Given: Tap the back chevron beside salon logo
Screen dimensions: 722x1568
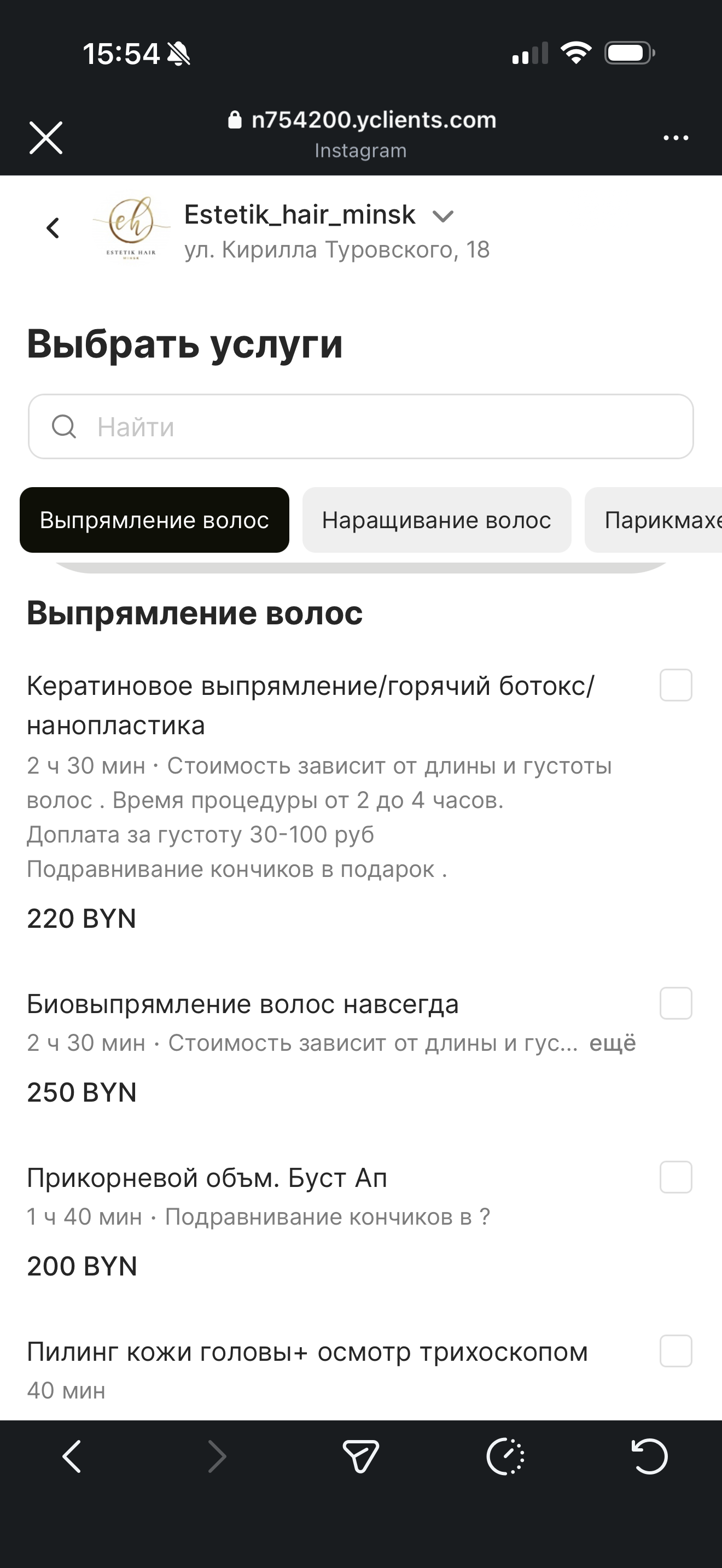Looking at the screenshot, I should tap(54, 229).
